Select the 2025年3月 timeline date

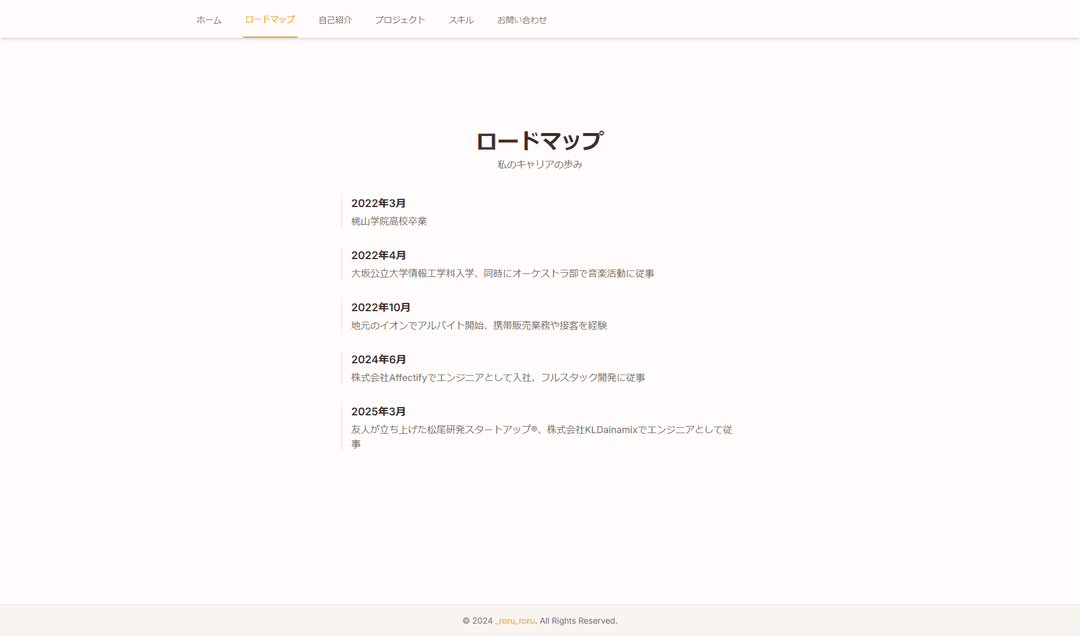[x=378, y=411]
